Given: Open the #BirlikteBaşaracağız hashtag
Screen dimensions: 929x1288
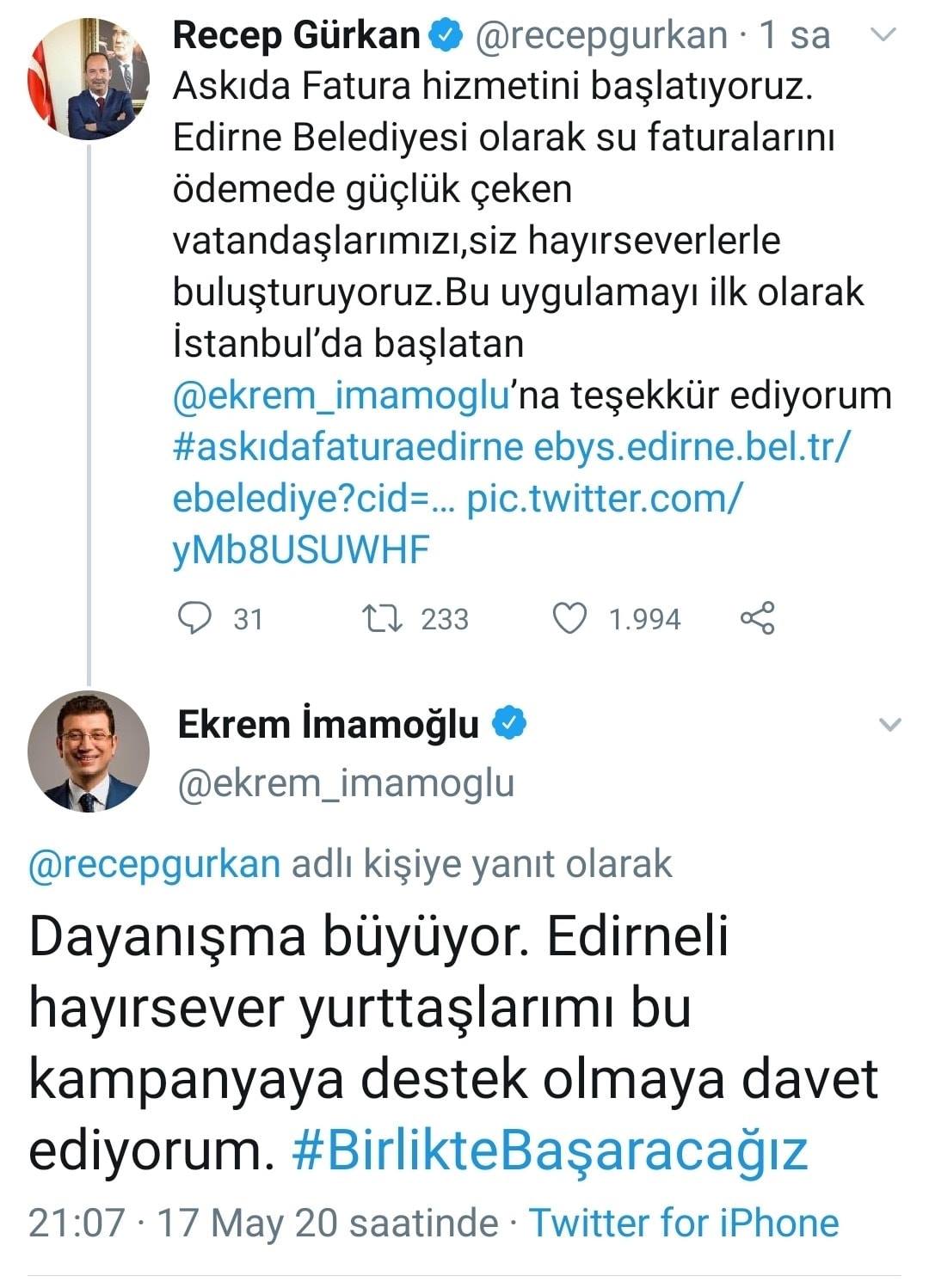Looking at the screenshot, I should [551, 1150].
